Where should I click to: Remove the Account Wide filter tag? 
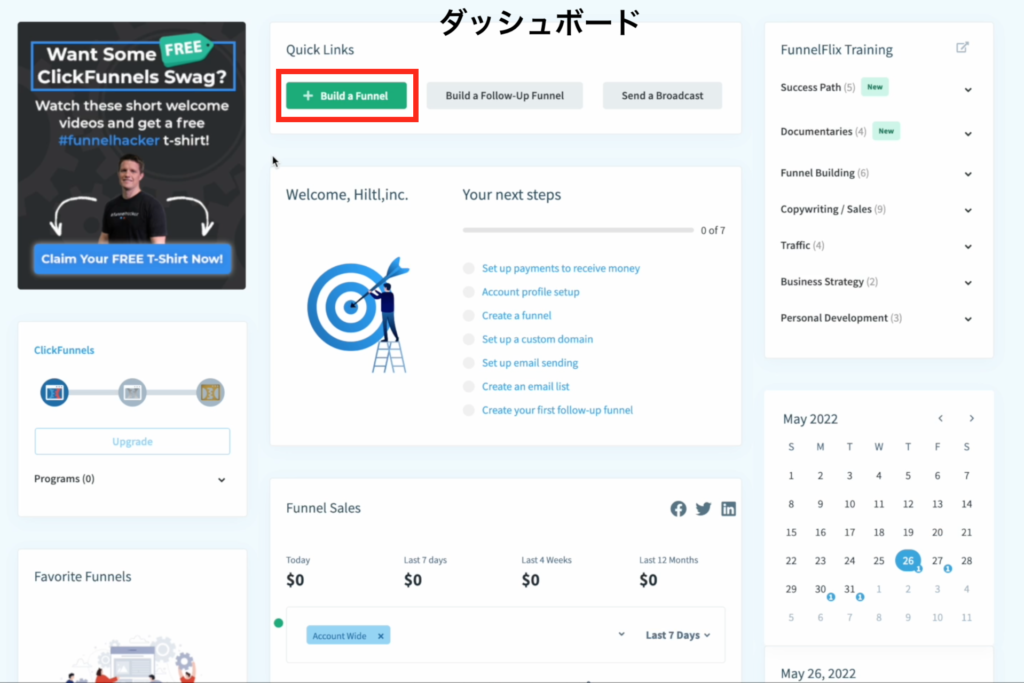coord(381,636)
